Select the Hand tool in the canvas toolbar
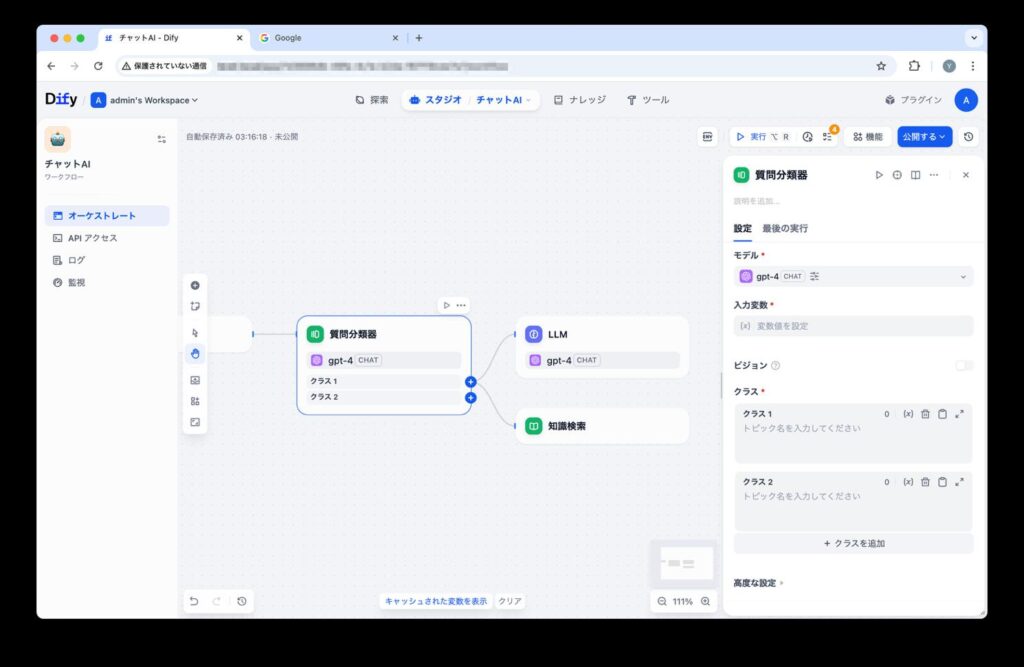This screenshot has width=1024, height=667. (x=195, y=353)
